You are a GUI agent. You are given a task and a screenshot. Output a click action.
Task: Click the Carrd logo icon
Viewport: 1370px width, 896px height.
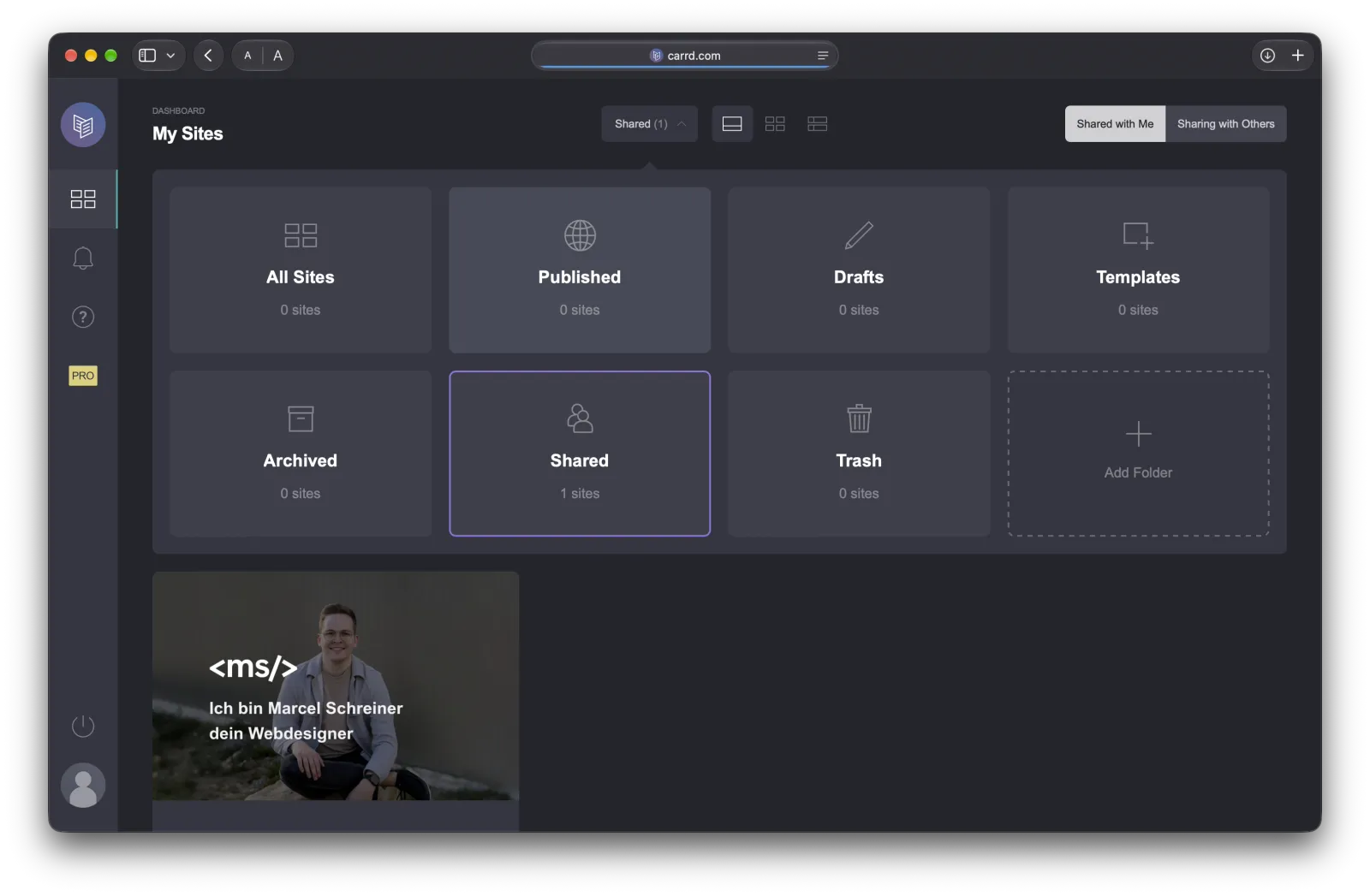pos(83,125)
